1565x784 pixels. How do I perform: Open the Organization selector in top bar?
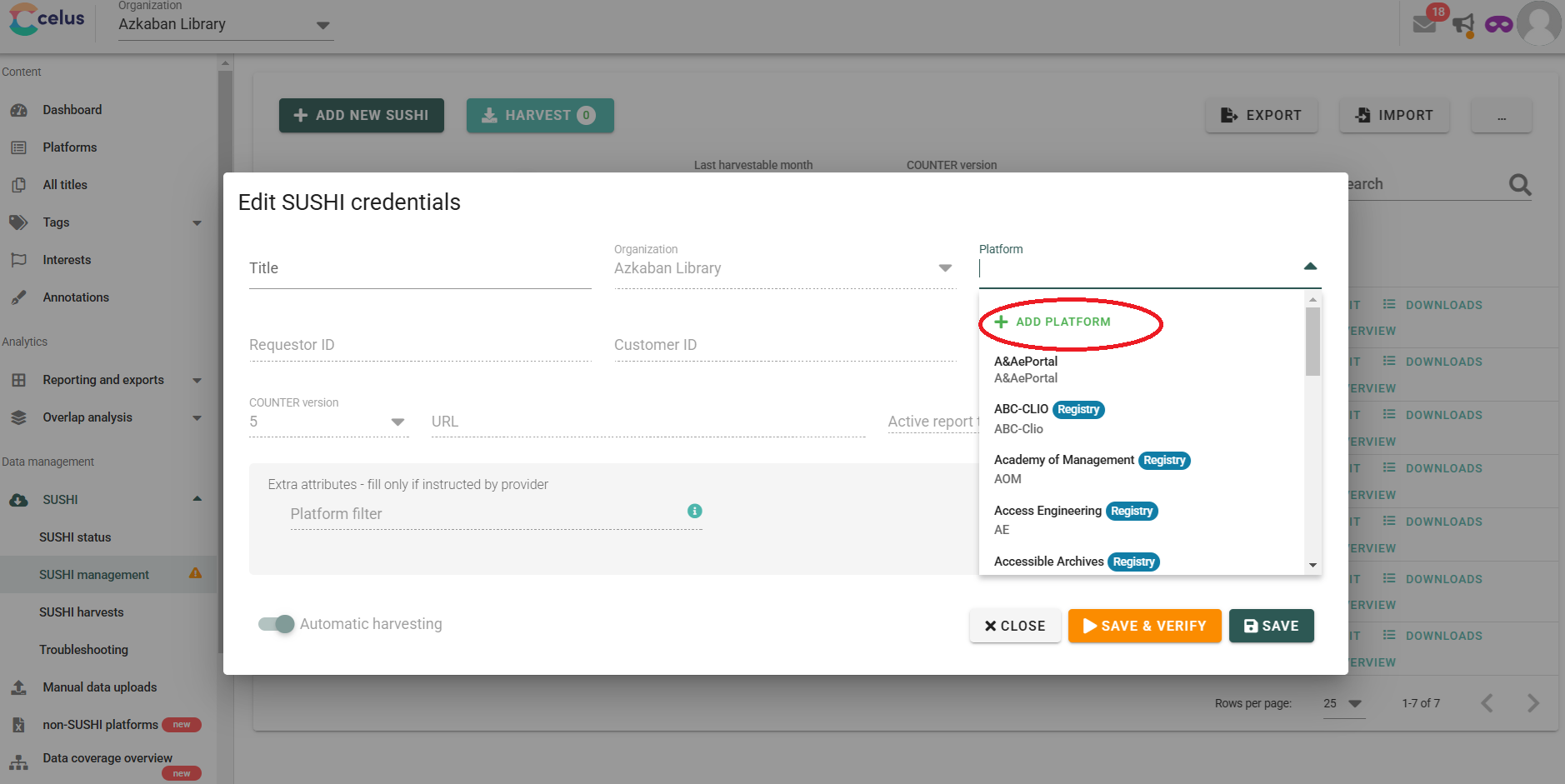click(x=226, y=24)
